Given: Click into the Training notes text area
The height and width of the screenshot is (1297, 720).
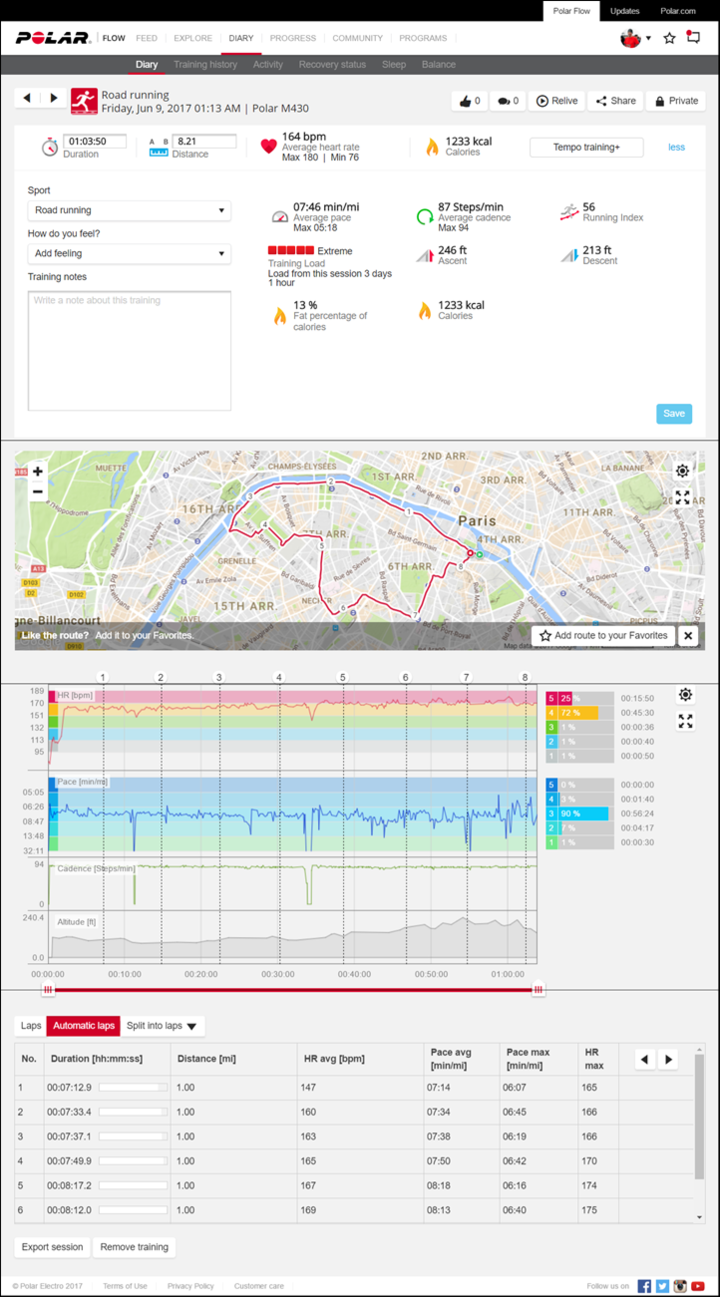Looking at the screenshot, I should pyautogui.click(x=129, y=350).
